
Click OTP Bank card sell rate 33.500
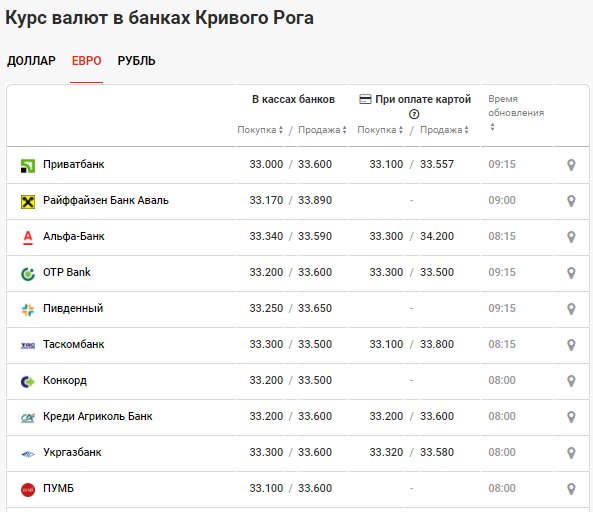(x=437, y=272)
